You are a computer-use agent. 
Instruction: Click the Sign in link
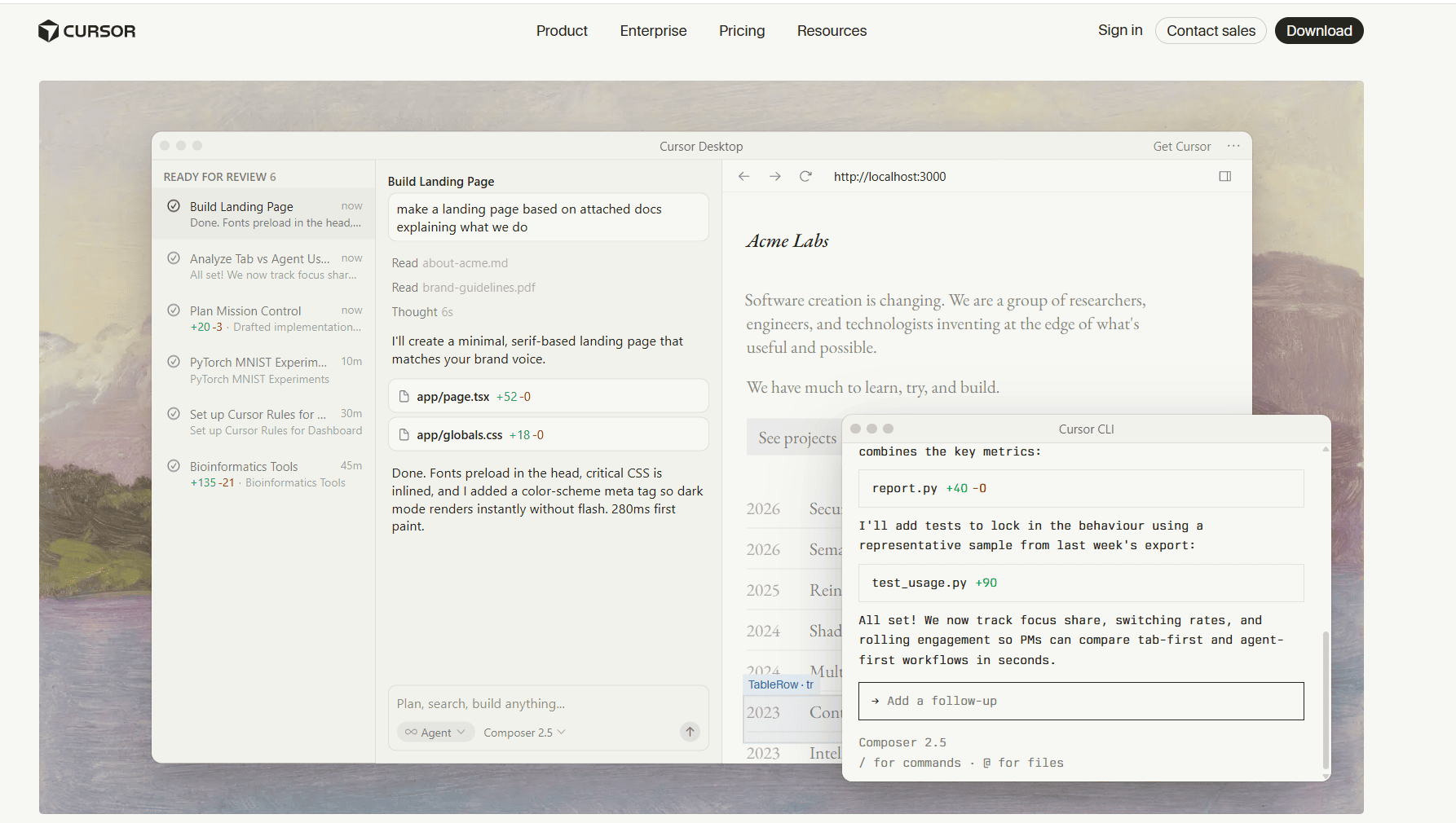1120,30
